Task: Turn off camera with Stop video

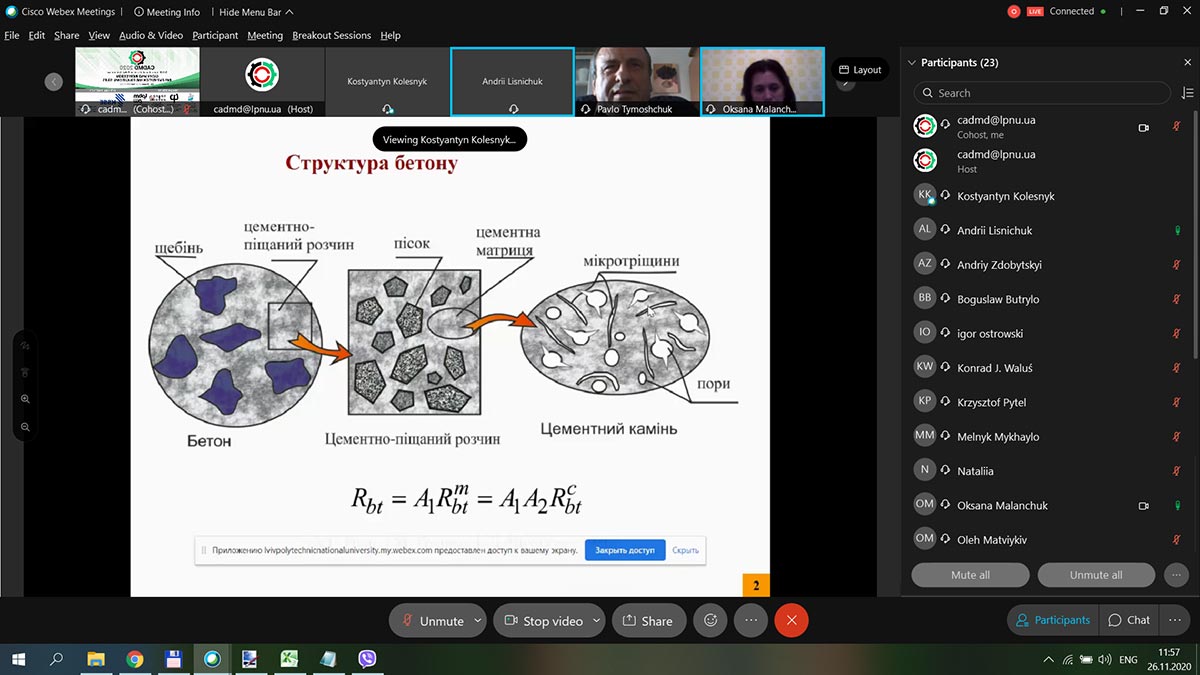Action: pyautogui.click(x=543, y=620)
